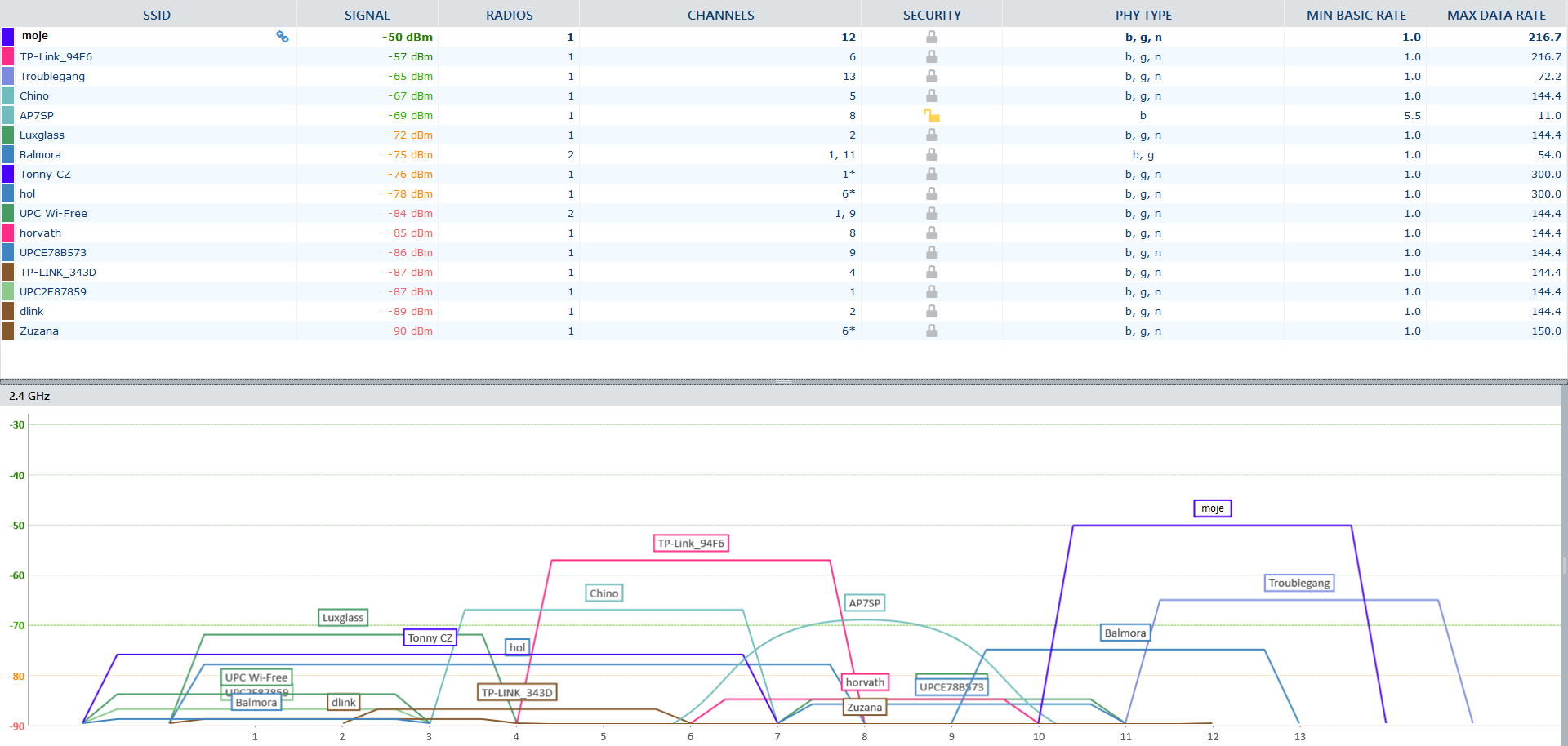Click the 2.4 GHz panel header

coord(29,396)
